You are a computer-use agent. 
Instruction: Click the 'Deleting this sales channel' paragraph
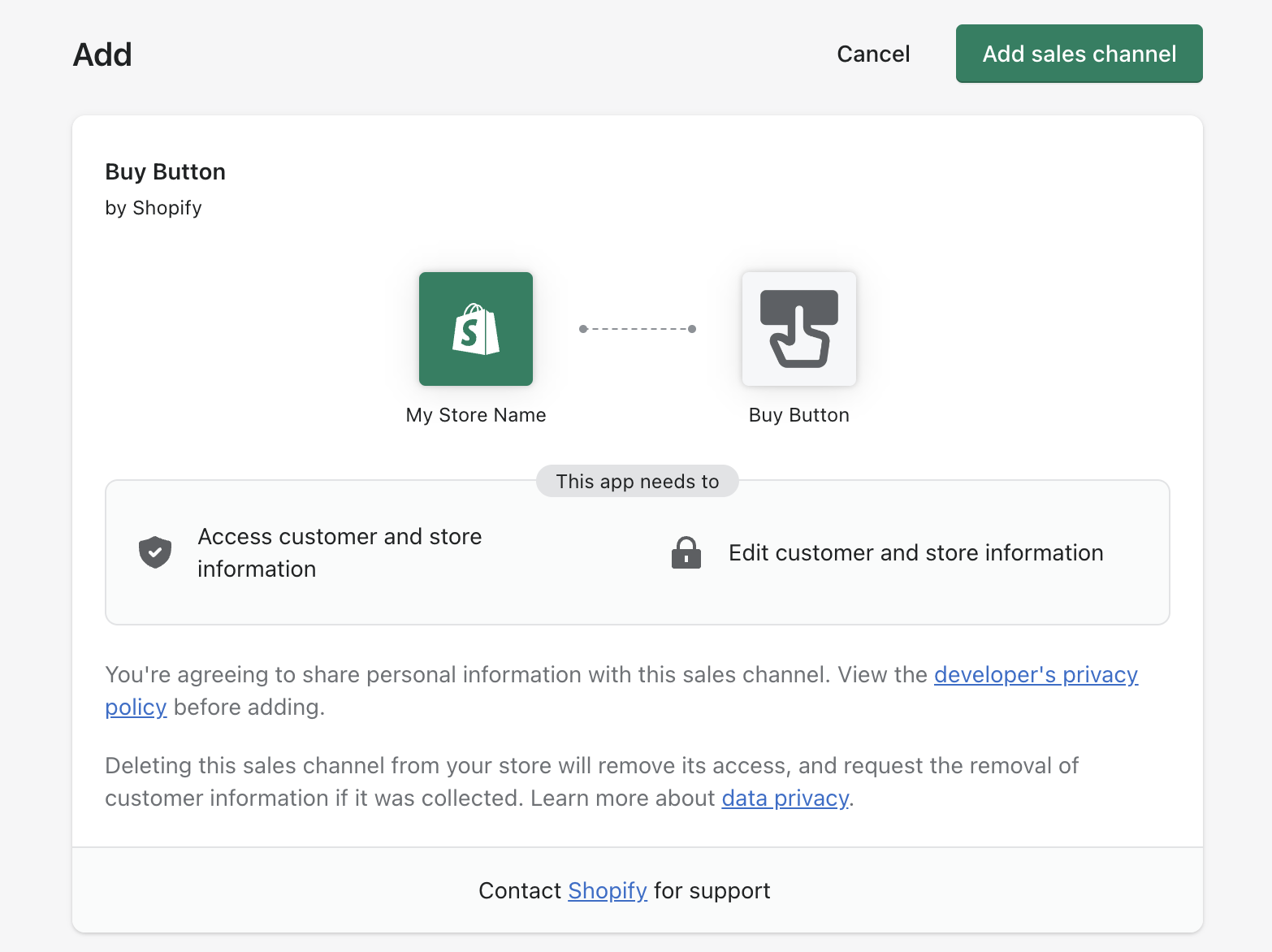coord(592,781)
